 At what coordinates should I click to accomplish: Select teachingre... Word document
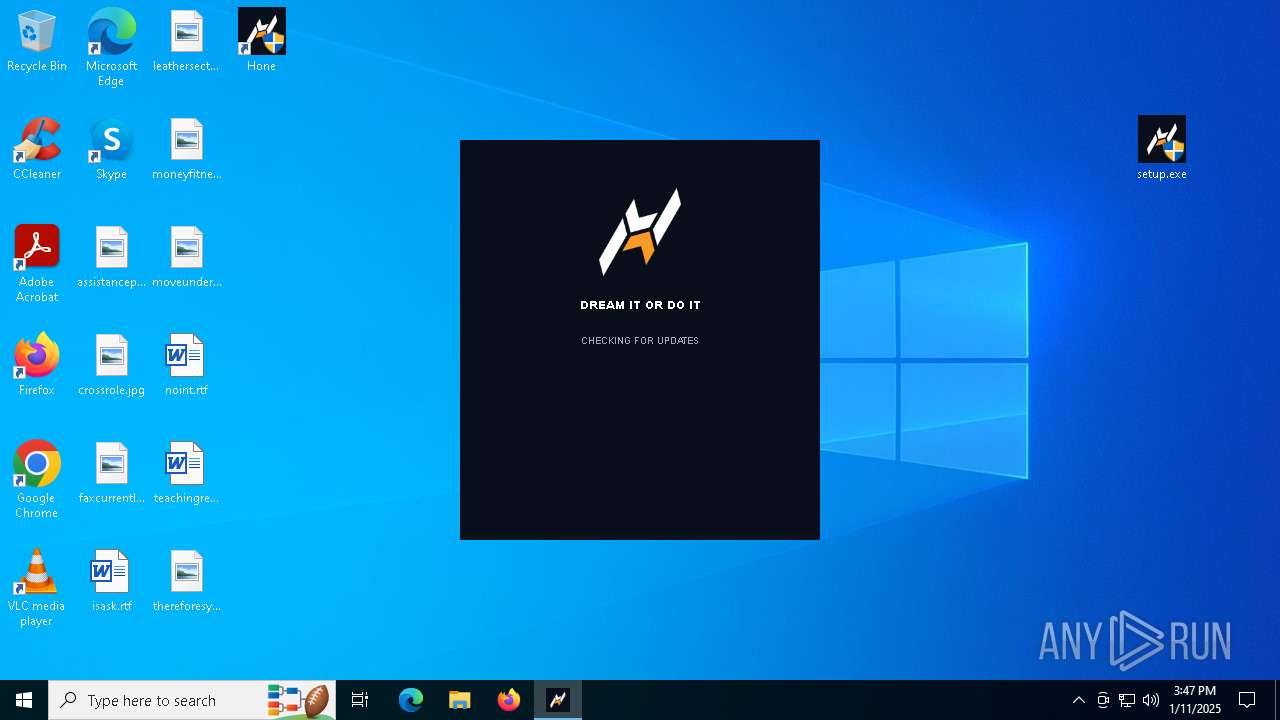point(186,474)
